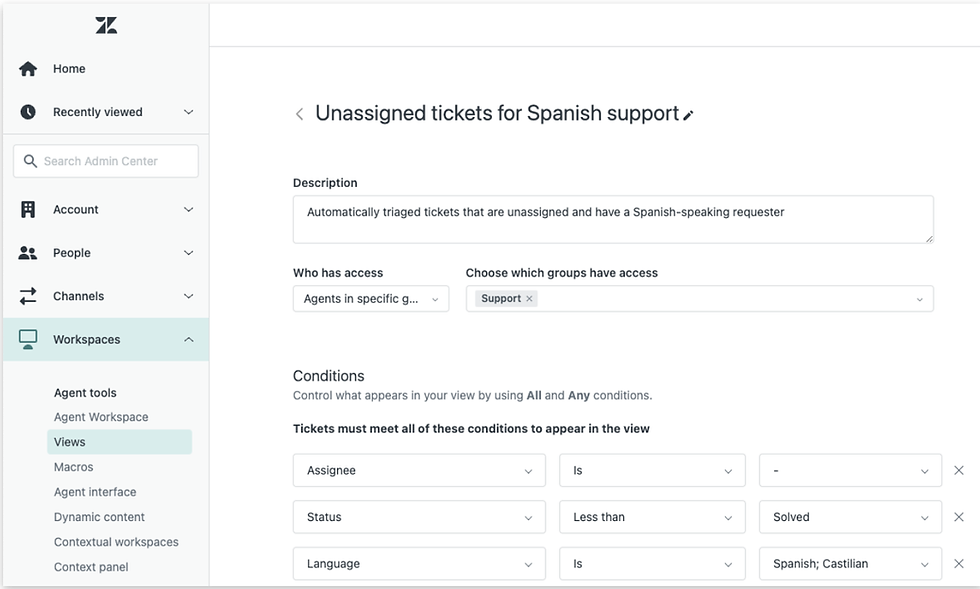Click the People icon in the sidebar
Screen dimensions: 980x589
click(28, 252)
